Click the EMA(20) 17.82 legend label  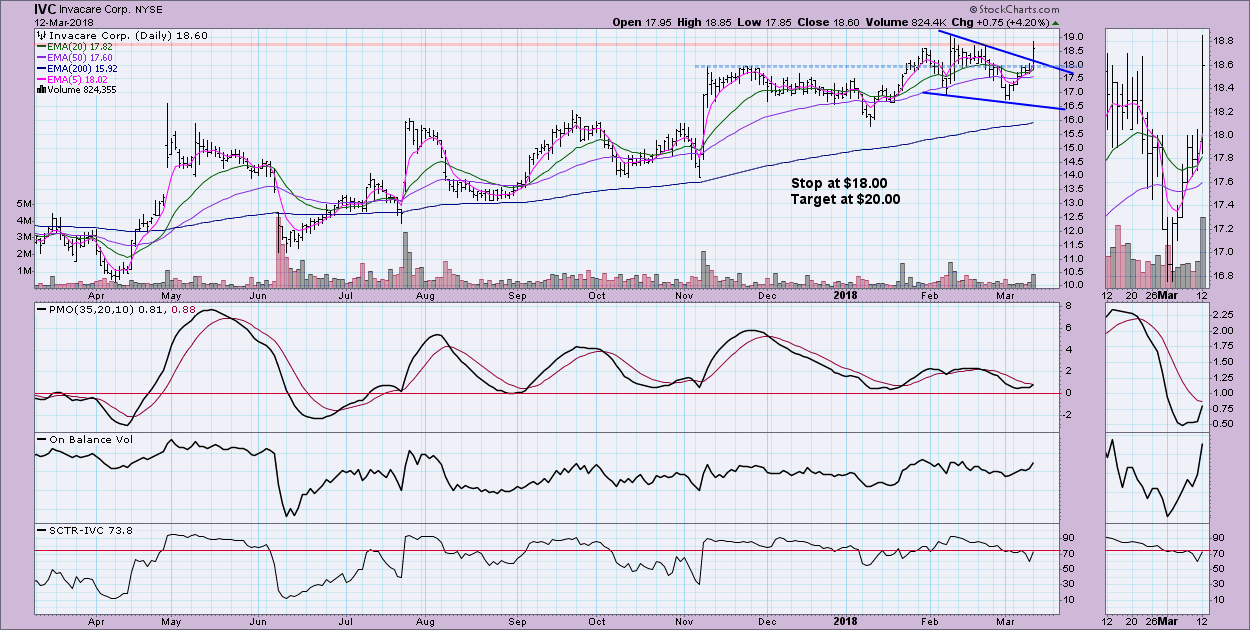(x=82, y=46)
